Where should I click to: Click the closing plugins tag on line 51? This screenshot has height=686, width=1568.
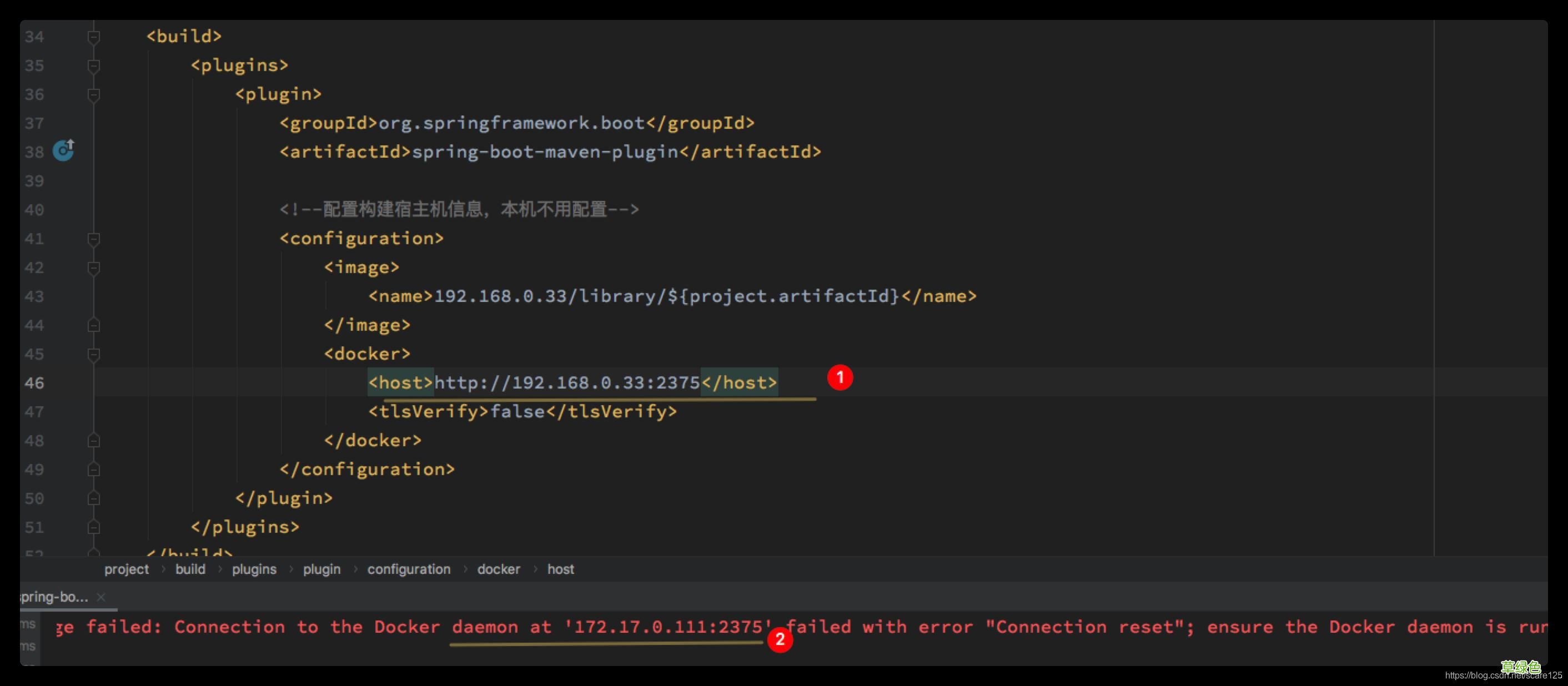point(245,527)
